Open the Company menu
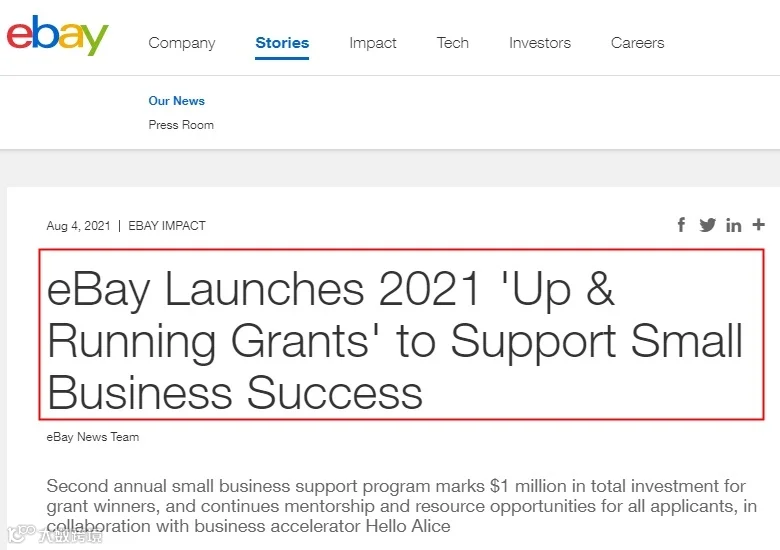Image resolution: width=780 pixels, height=550 pixels. (x=182, y=43)
